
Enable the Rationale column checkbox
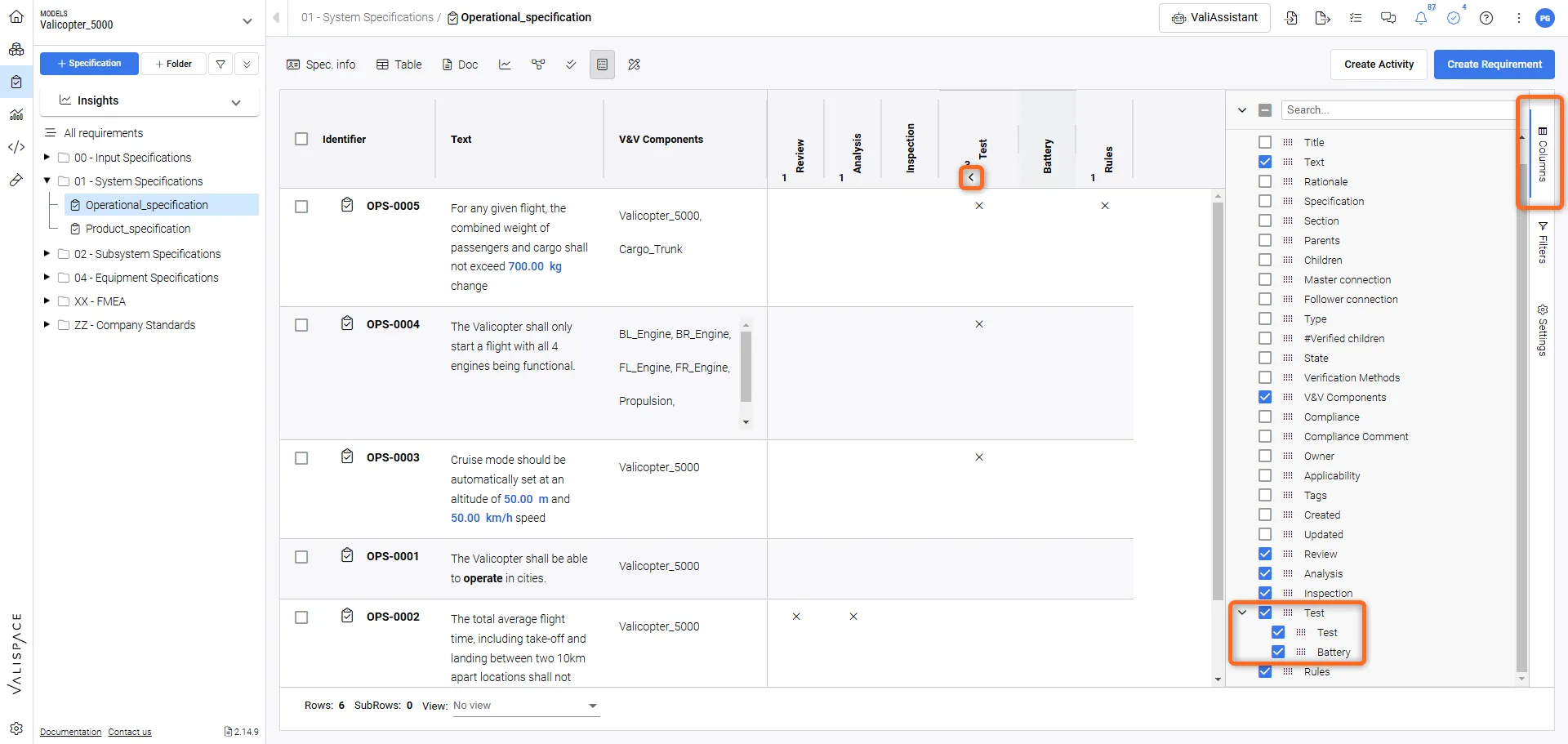tap(1265, 181)
